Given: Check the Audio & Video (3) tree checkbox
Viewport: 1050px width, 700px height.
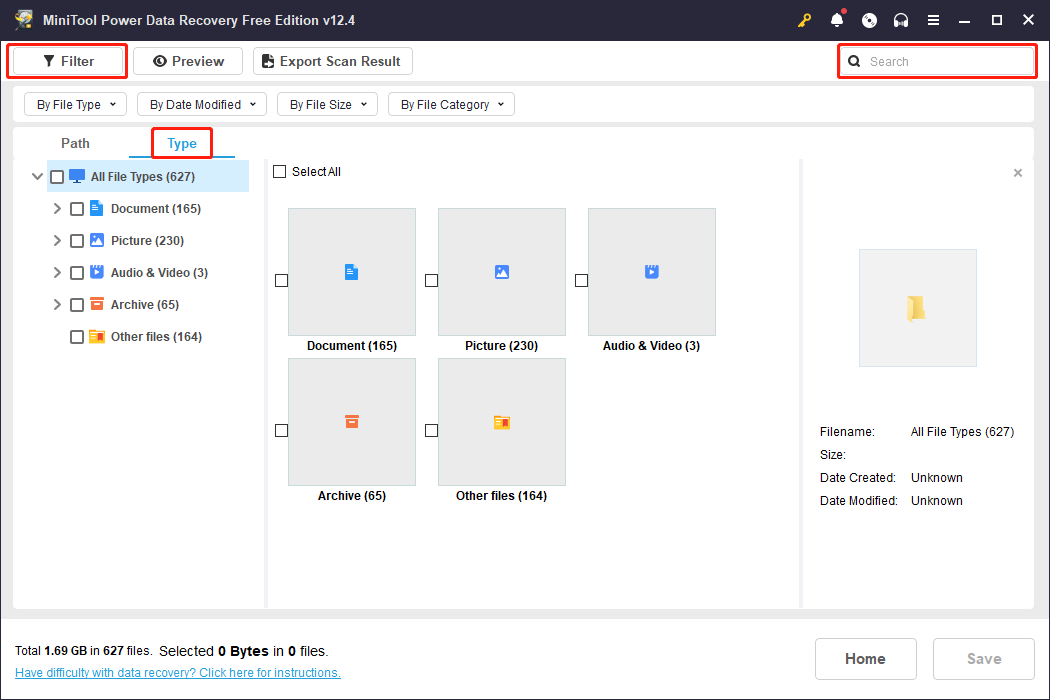Looking at the screenshot, I should tap(77, 273).
